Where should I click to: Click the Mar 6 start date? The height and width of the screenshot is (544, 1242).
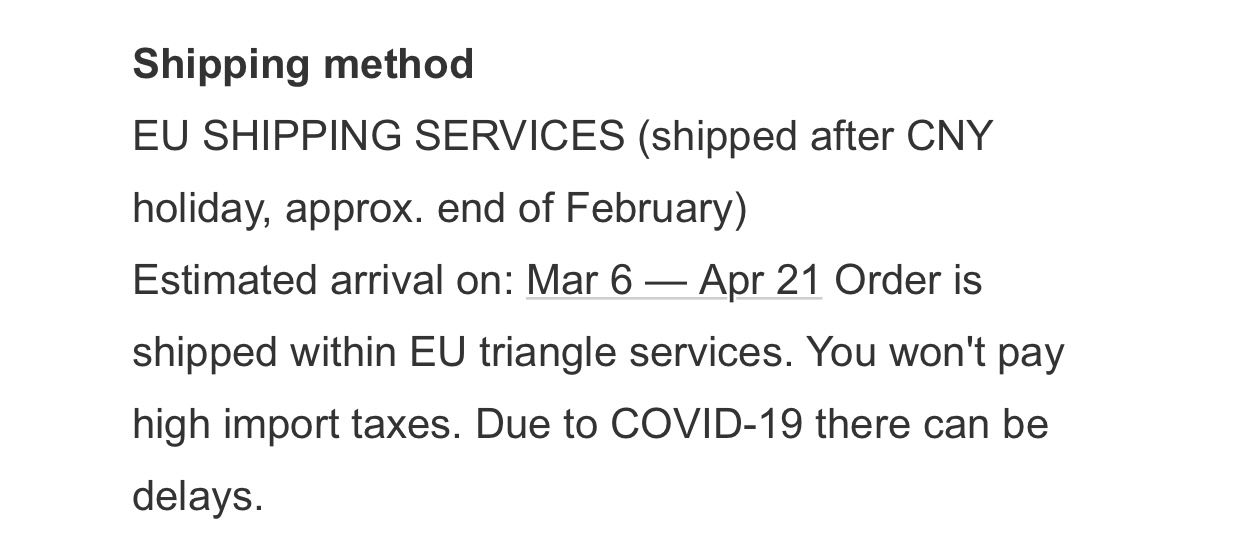(579, 281)
